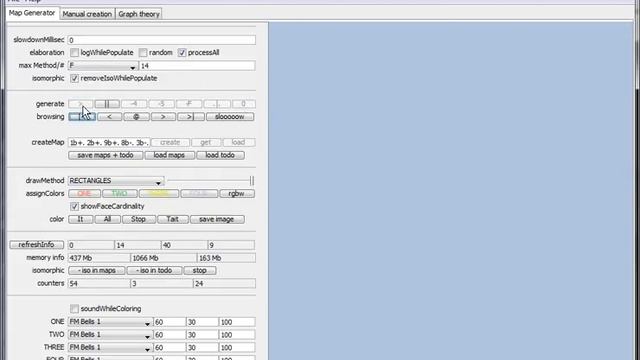Jump to last map with >| button
Viewport: 640px width, 360px height.
click(191, 117)
